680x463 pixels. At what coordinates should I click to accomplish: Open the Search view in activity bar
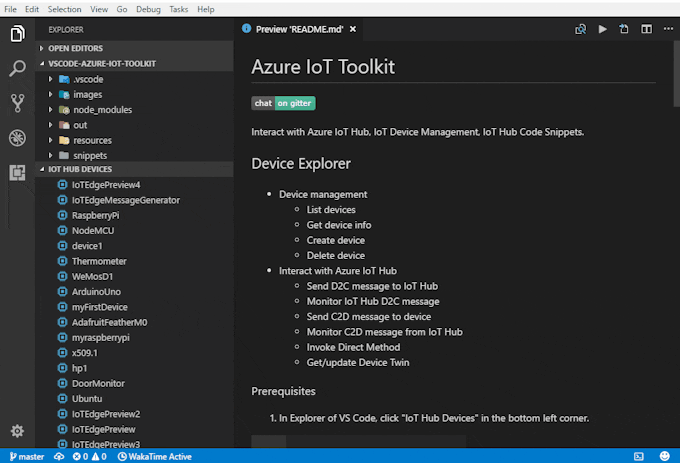(x=17, y=68)
